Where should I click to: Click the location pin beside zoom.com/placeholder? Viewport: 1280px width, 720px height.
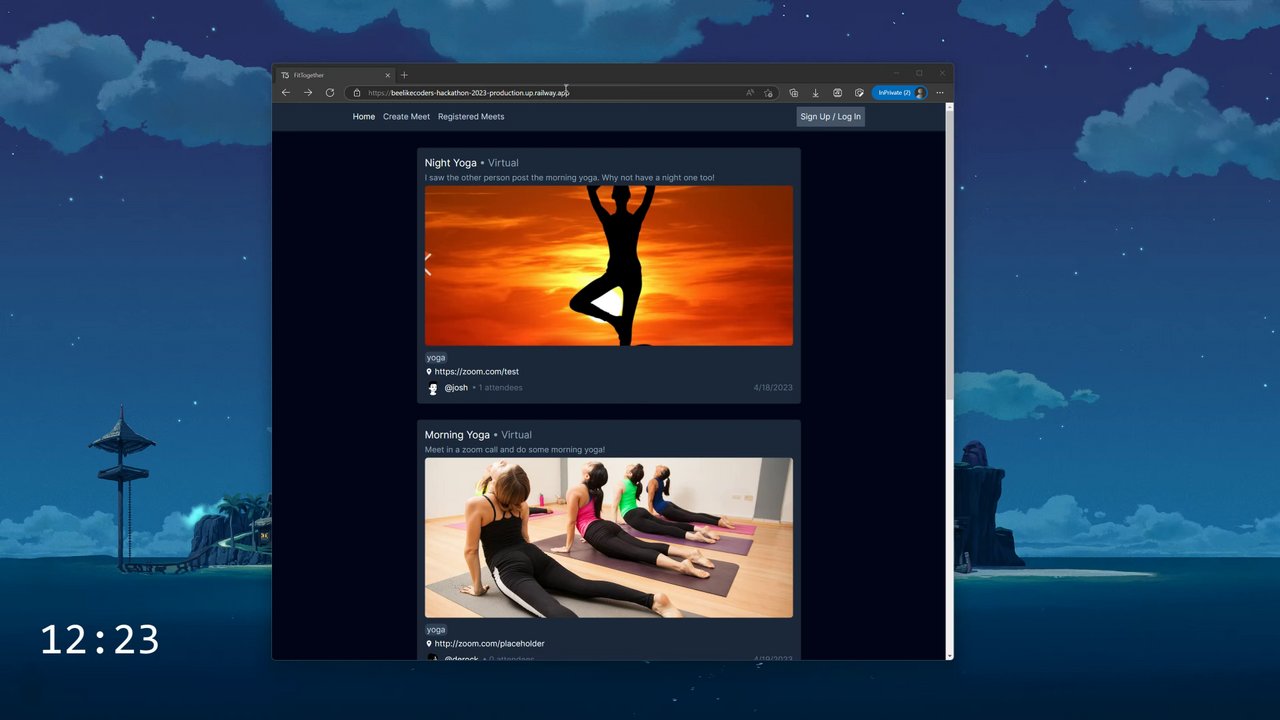[x=429, y=644]
